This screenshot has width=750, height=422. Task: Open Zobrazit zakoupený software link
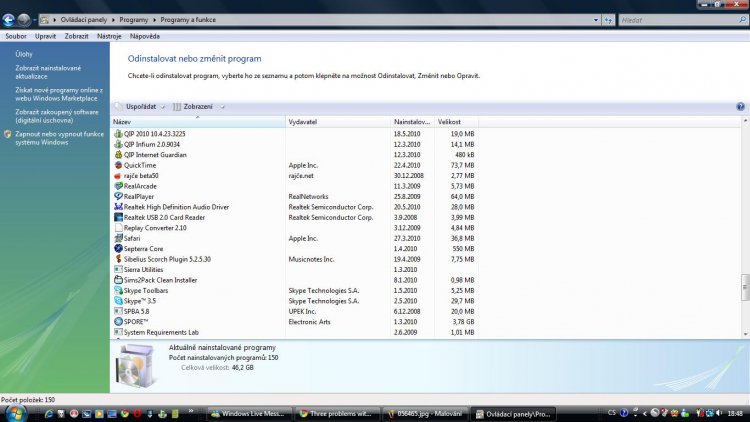[56, 116]
